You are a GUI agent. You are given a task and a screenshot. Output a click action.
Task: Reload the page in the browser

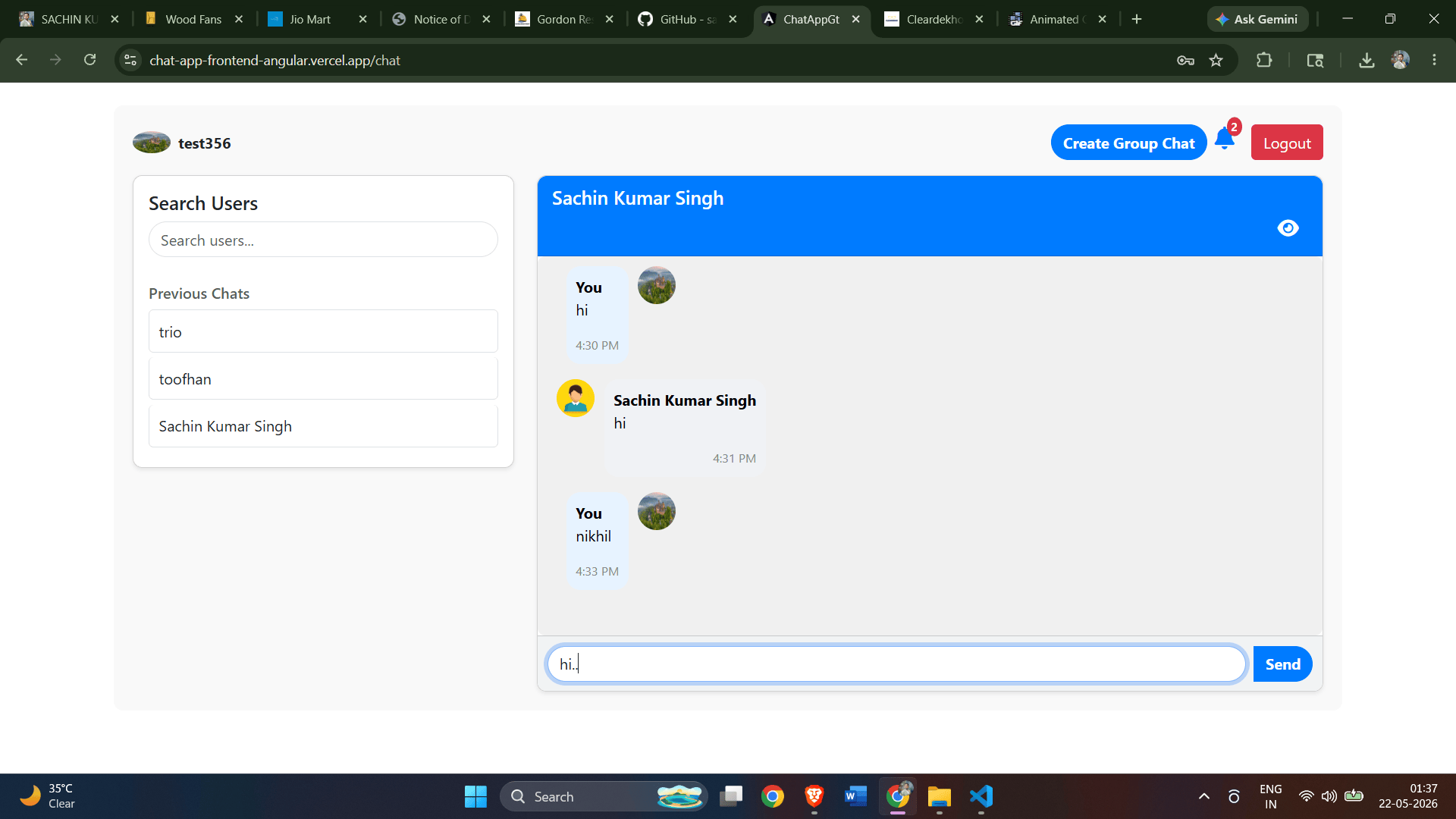click(x=89, y=60)
